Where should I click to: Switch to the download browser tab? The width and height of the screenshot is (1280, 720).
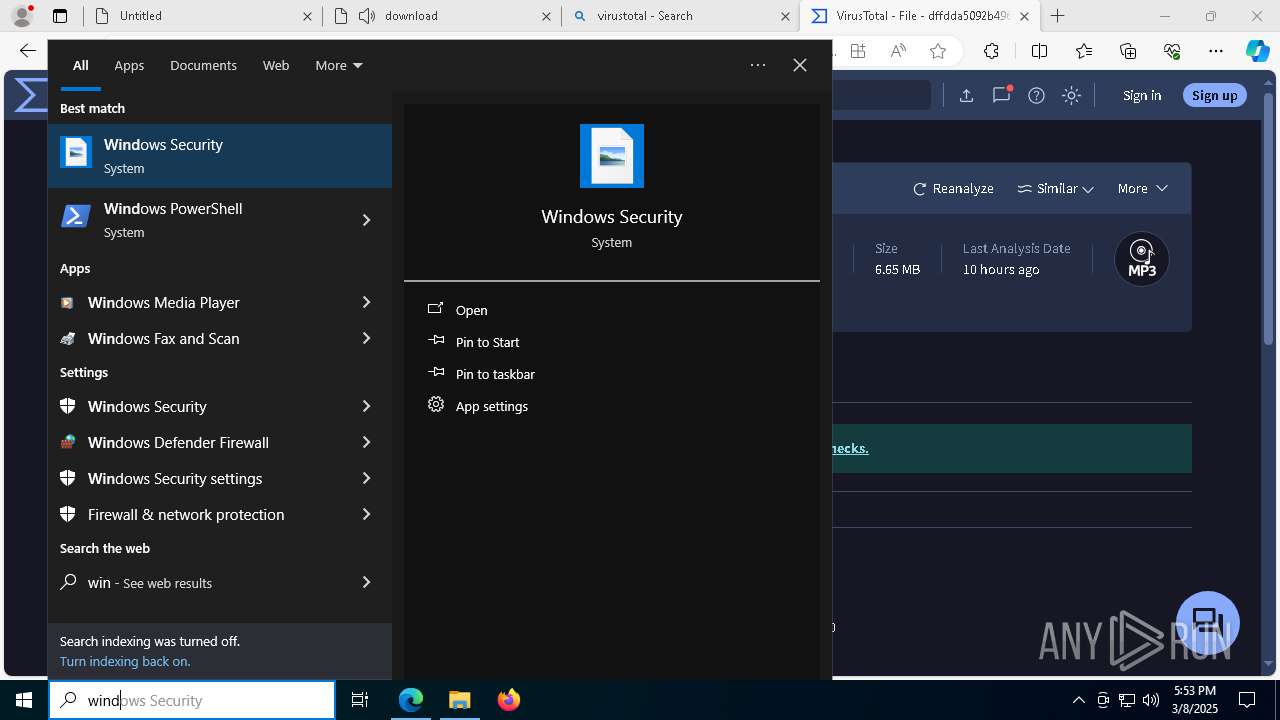pos(443,16)
